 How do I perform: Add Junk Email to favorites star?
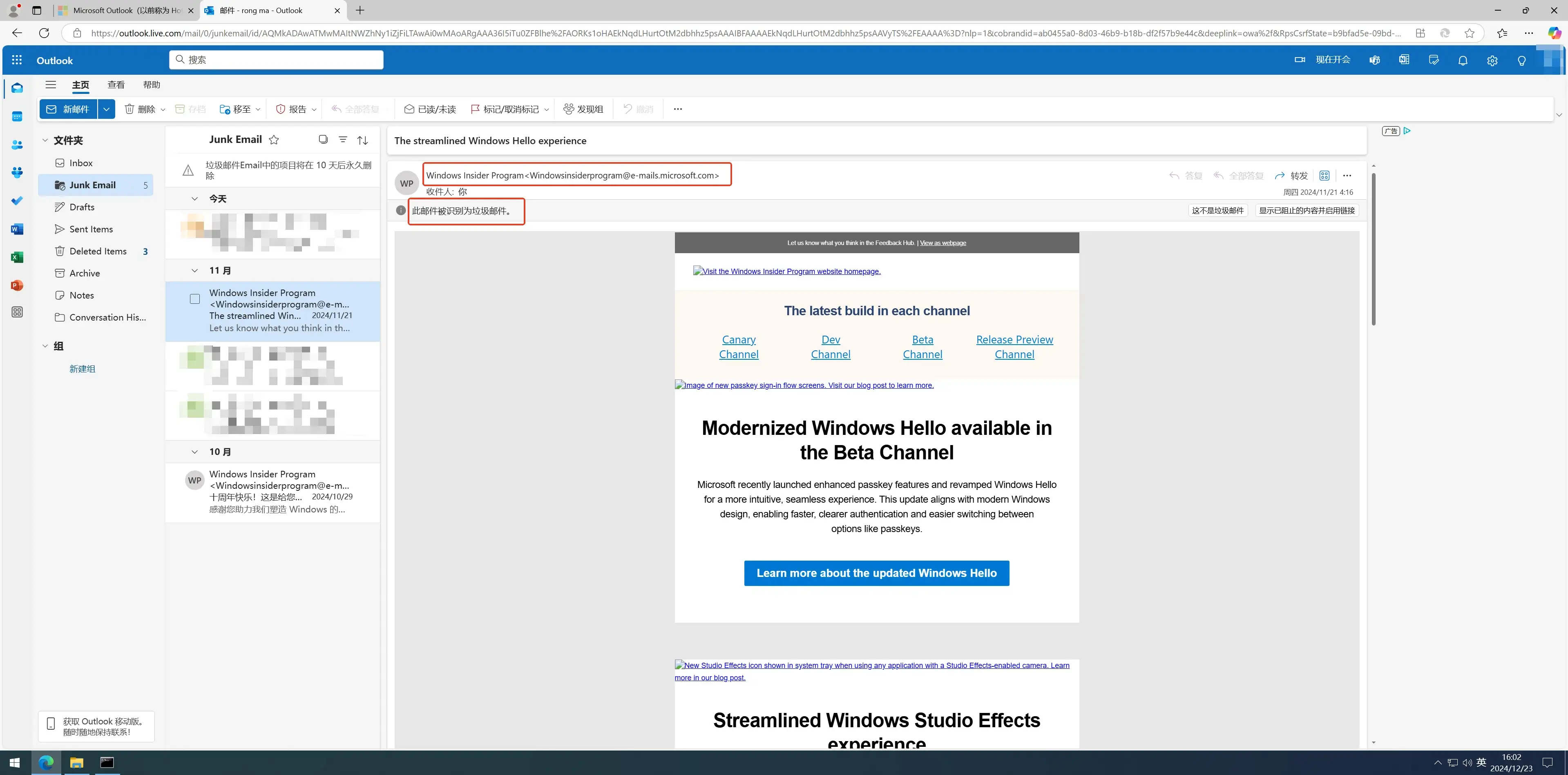(x=274, y=139)
